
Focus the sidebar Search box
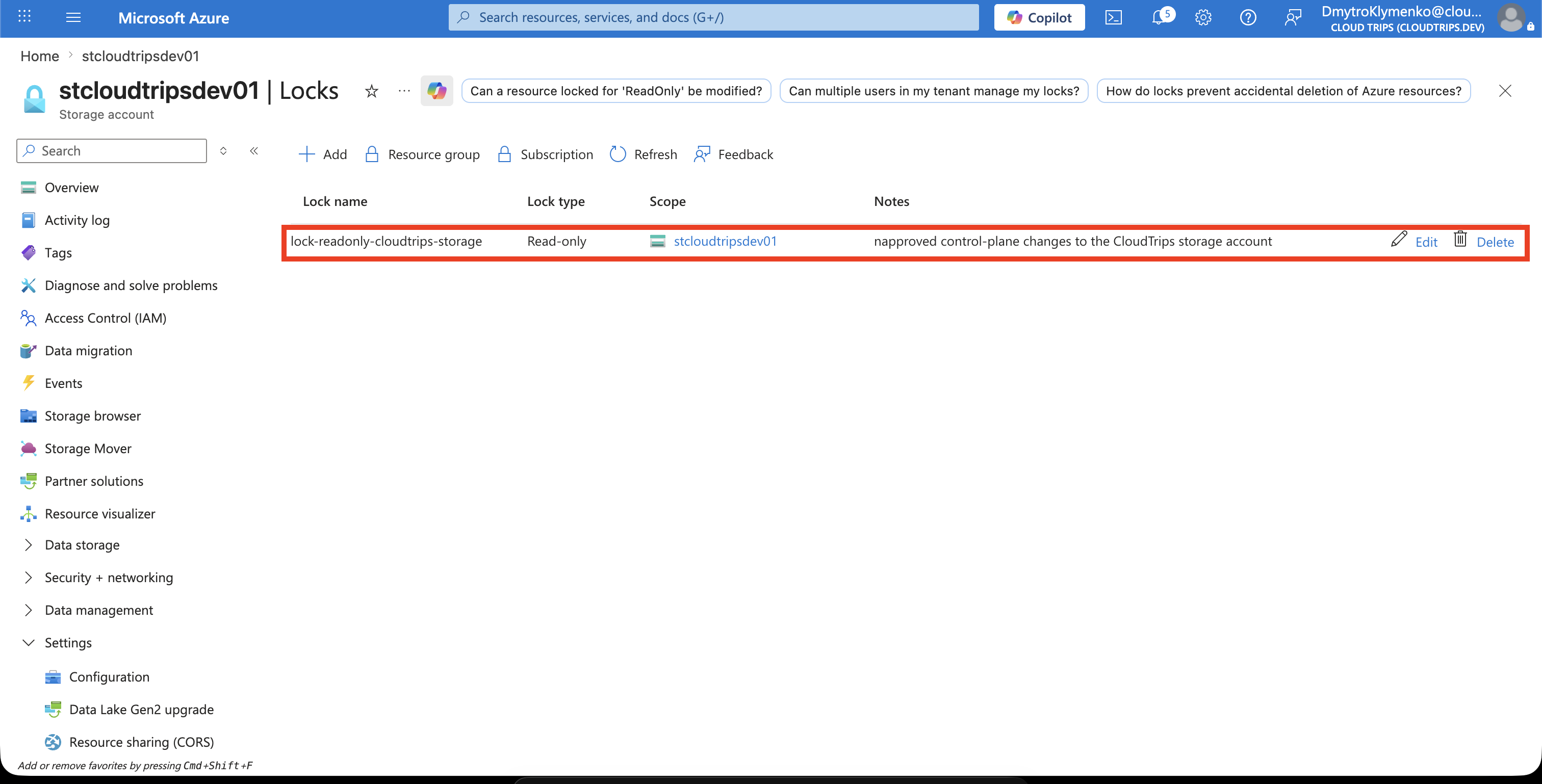[x=111, y=151]
